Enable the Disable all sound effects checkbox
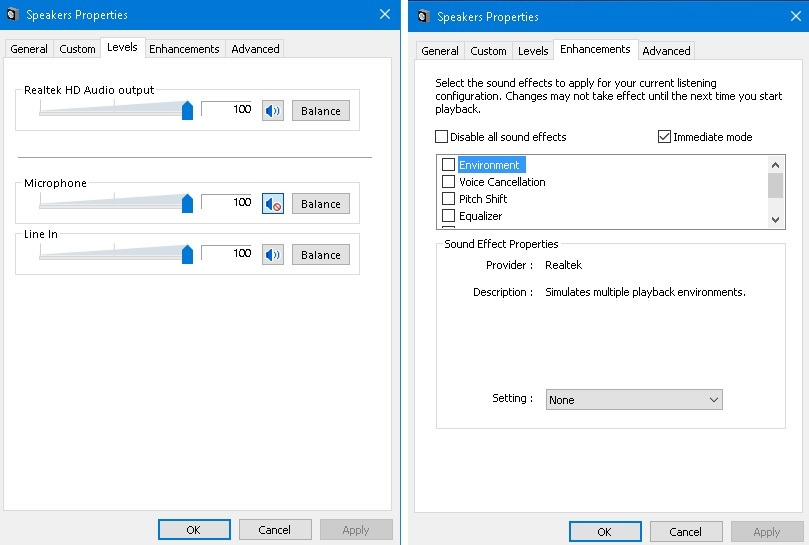Viewport: 809px width, 545px height. click(442, 137)
